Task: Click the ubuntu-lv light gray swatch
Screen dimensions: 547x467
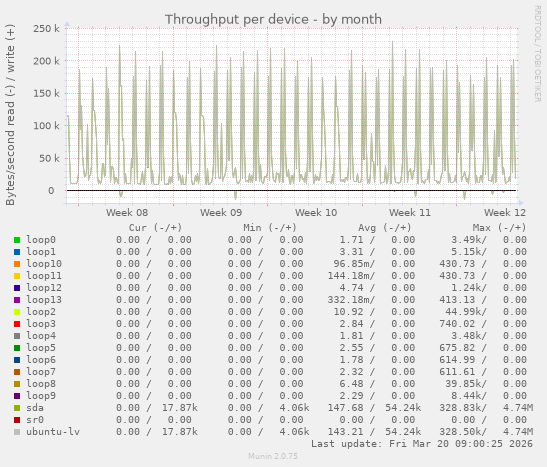Action: click(17, 432)
